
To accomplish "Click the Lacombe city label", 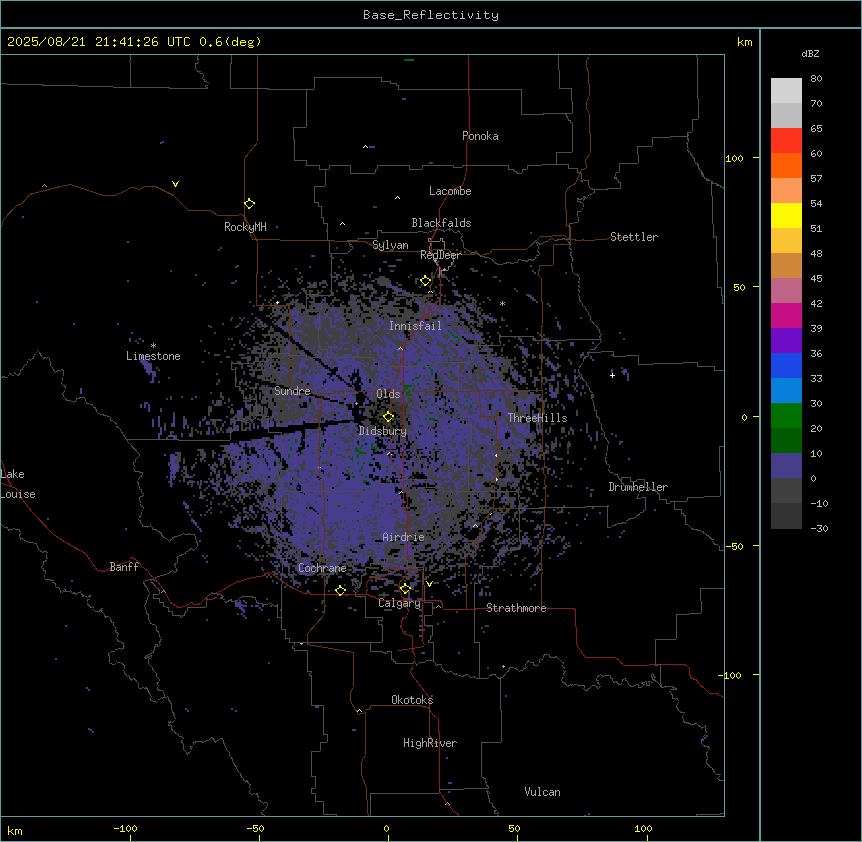I will pyautogui.click(x=450, y=191).
